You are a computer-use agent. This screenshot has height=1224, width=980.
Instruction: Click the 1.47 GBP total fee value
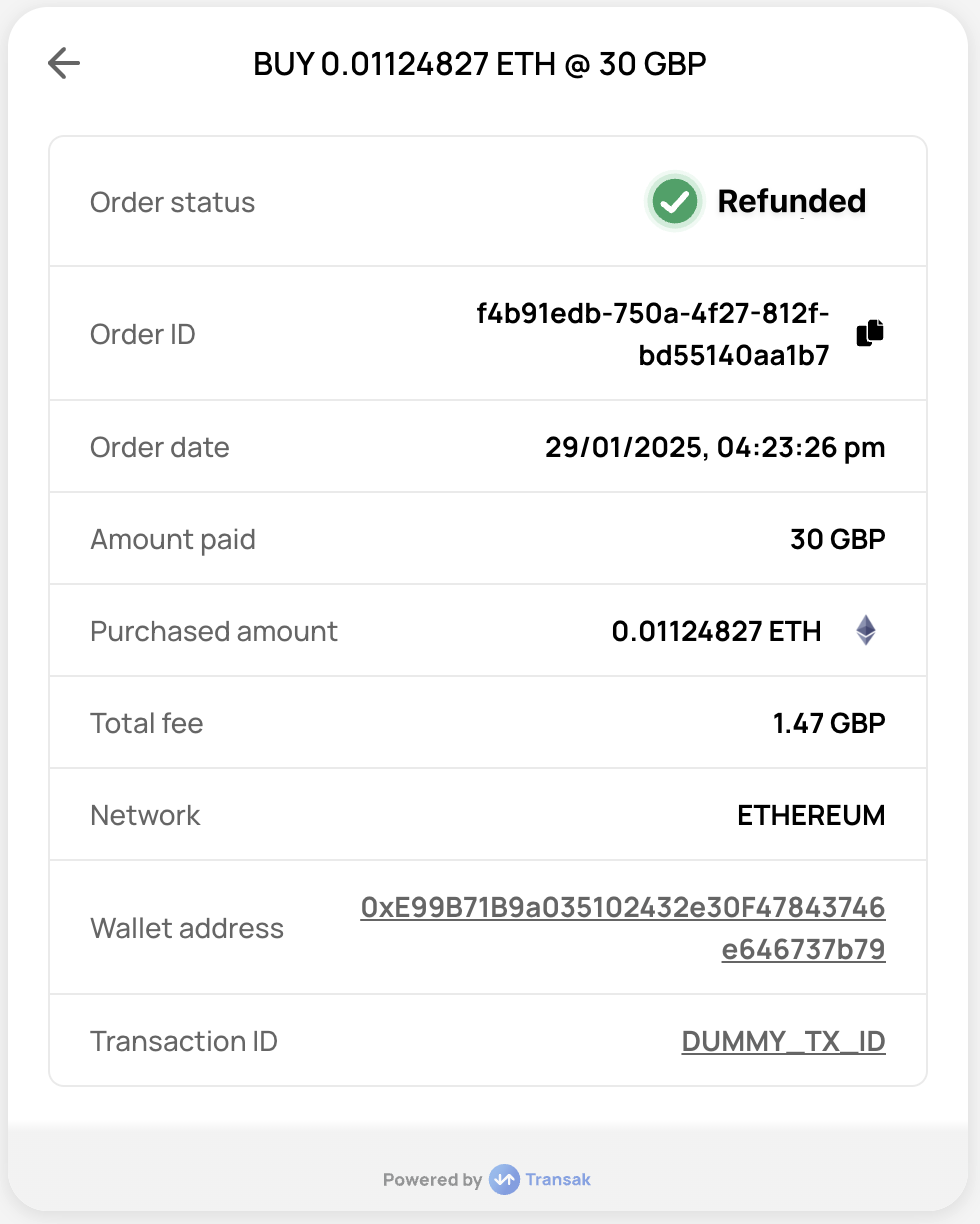pyautogui.click(x=829, y=723)
